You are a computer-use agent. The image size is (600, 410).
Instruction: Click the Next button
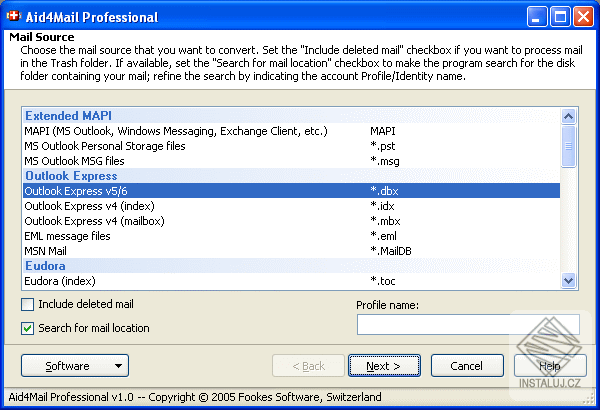384,366
